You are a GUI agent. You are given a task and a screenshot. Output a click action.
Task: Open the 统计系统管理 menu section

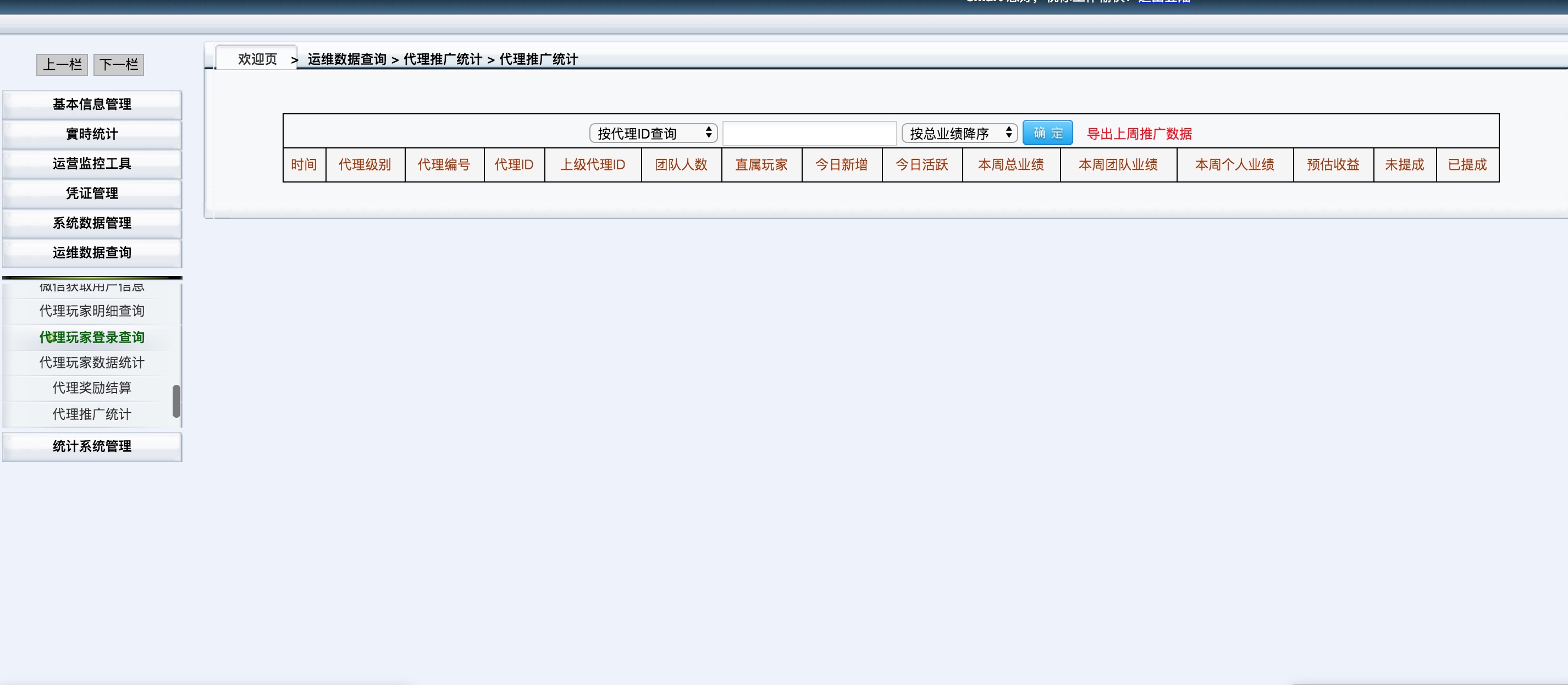click(x=92, y=446)
